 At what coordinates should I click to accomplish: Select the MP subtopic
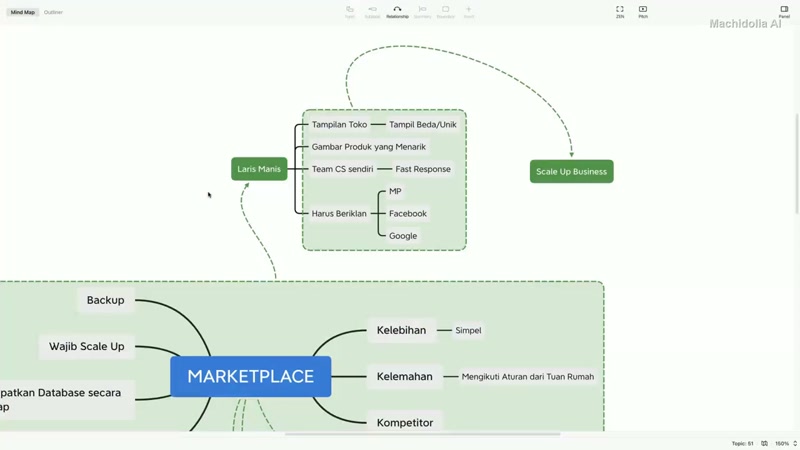pos(395,191)
